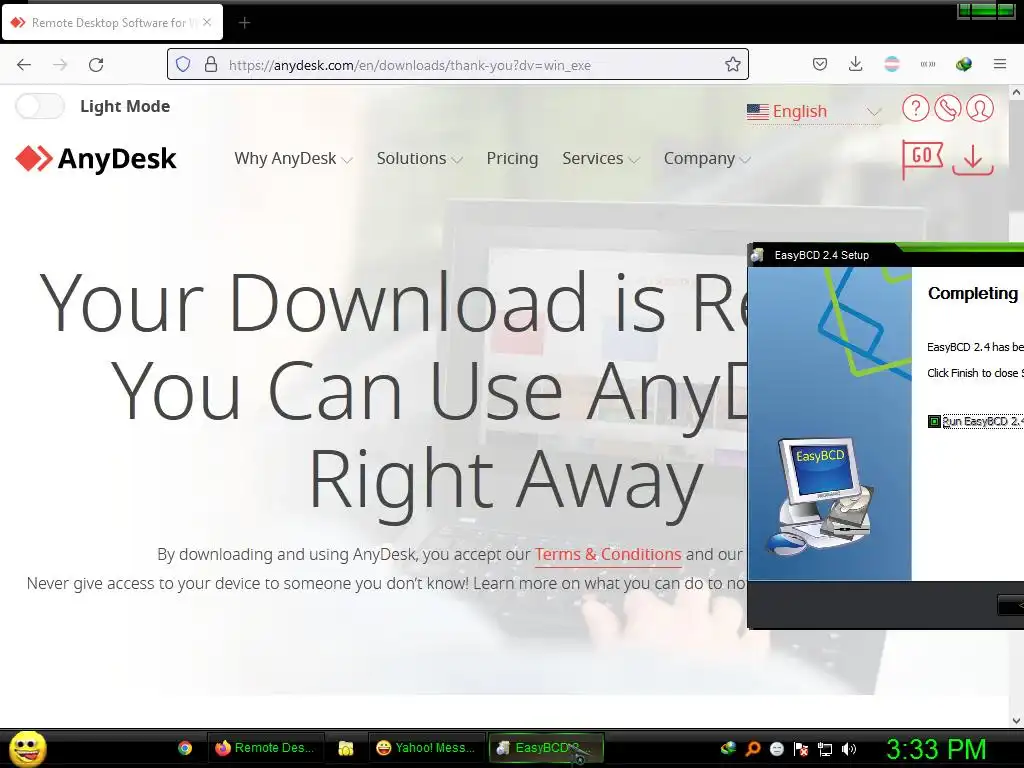Open AnyDesk help question mark icon
This screenshot has width=1024, height=768.
(x=916, y=108)
